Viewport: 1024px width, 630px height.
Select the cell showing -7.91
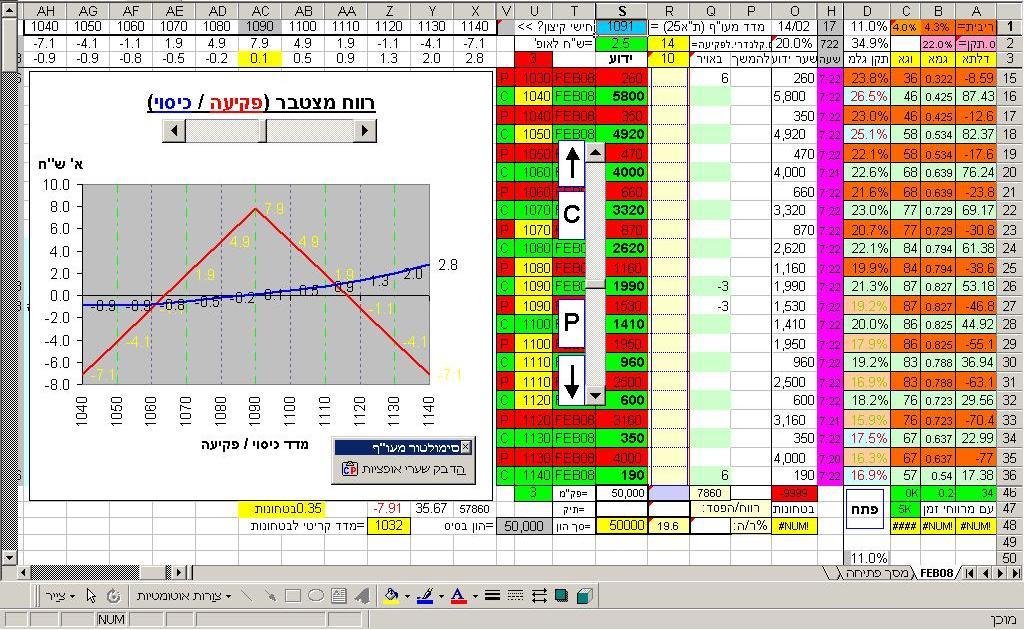click(x=389, y=509)
